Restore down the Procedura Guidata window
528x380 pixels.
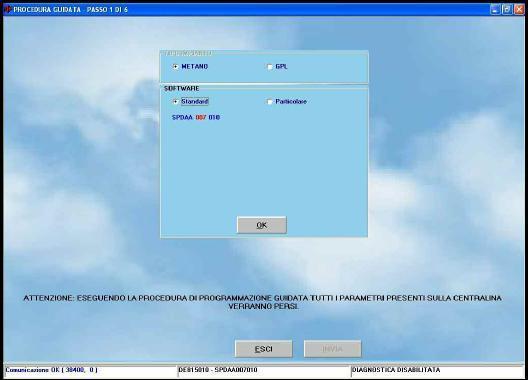click(x=507, y=9)
